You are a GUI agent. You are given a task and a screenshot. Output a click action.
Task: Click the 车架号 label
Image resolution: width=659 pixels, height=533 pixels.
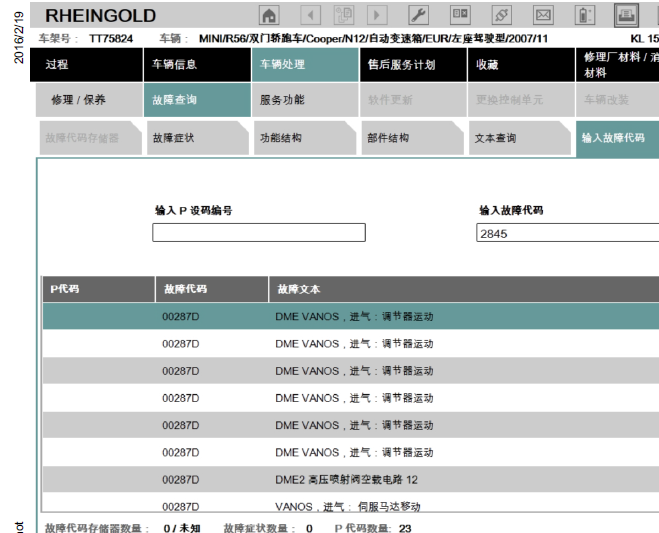pos(58,39)
